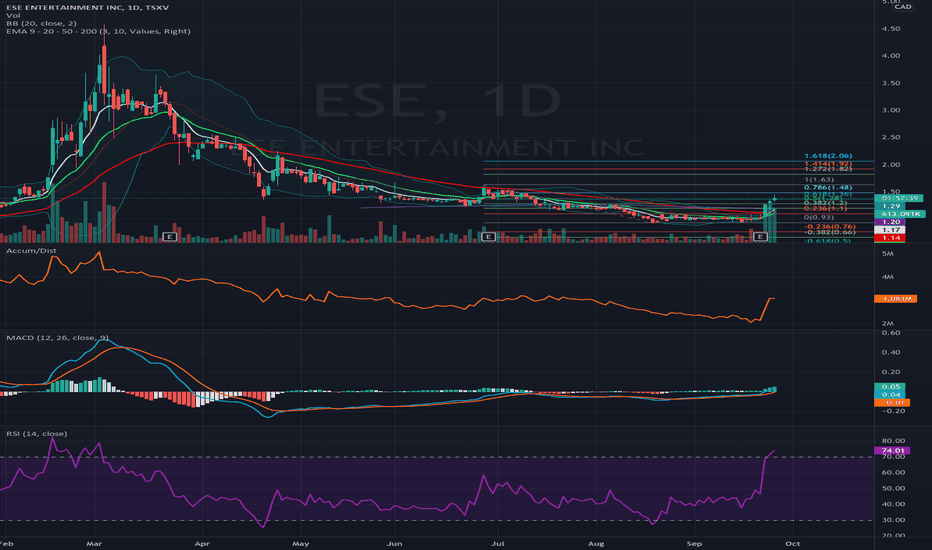Click the 0.60 MACD axis value
The image size is (932, 550).
click(x=890, y=333)
